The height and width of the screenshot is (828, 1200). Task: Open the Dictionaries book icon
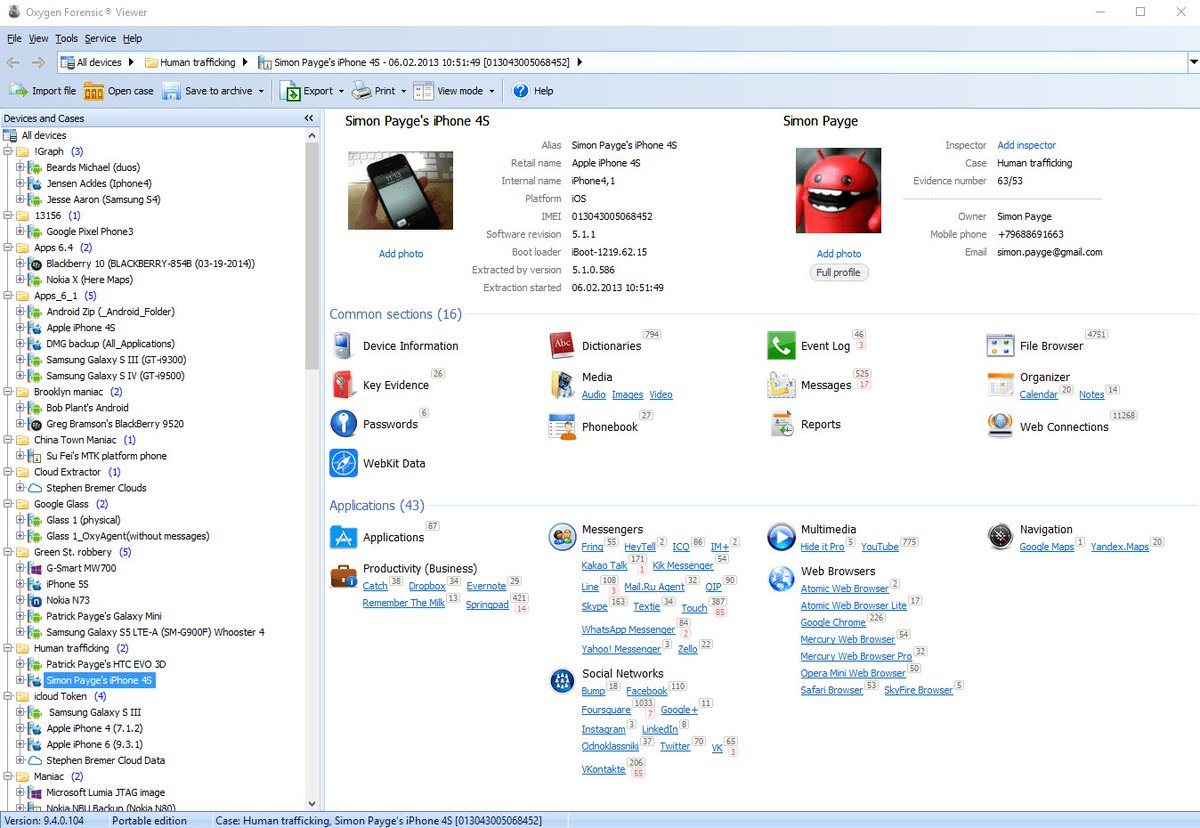coord(562,346)
